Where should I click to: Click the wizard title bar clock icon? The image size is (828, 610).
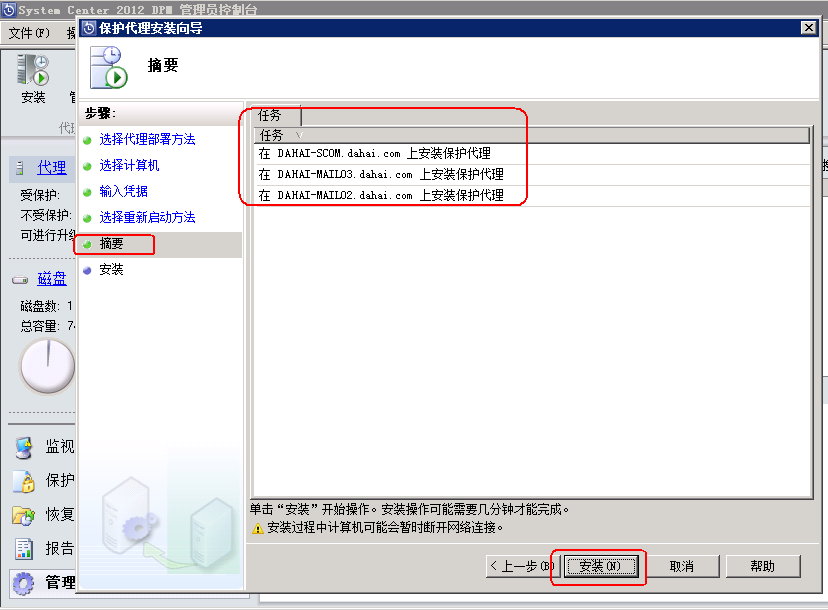(89, 28)
